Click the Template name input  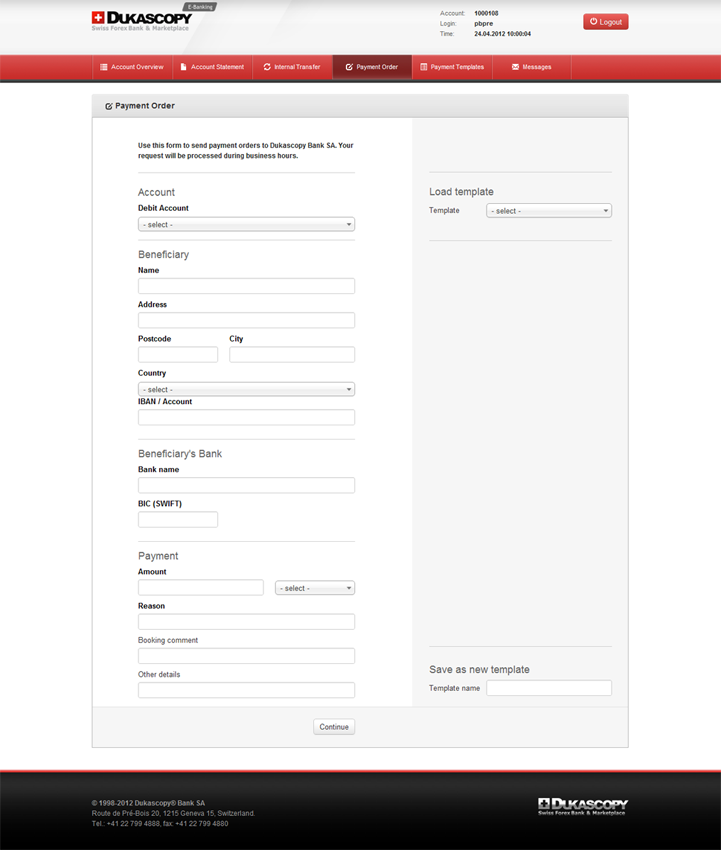pos(549,688)
